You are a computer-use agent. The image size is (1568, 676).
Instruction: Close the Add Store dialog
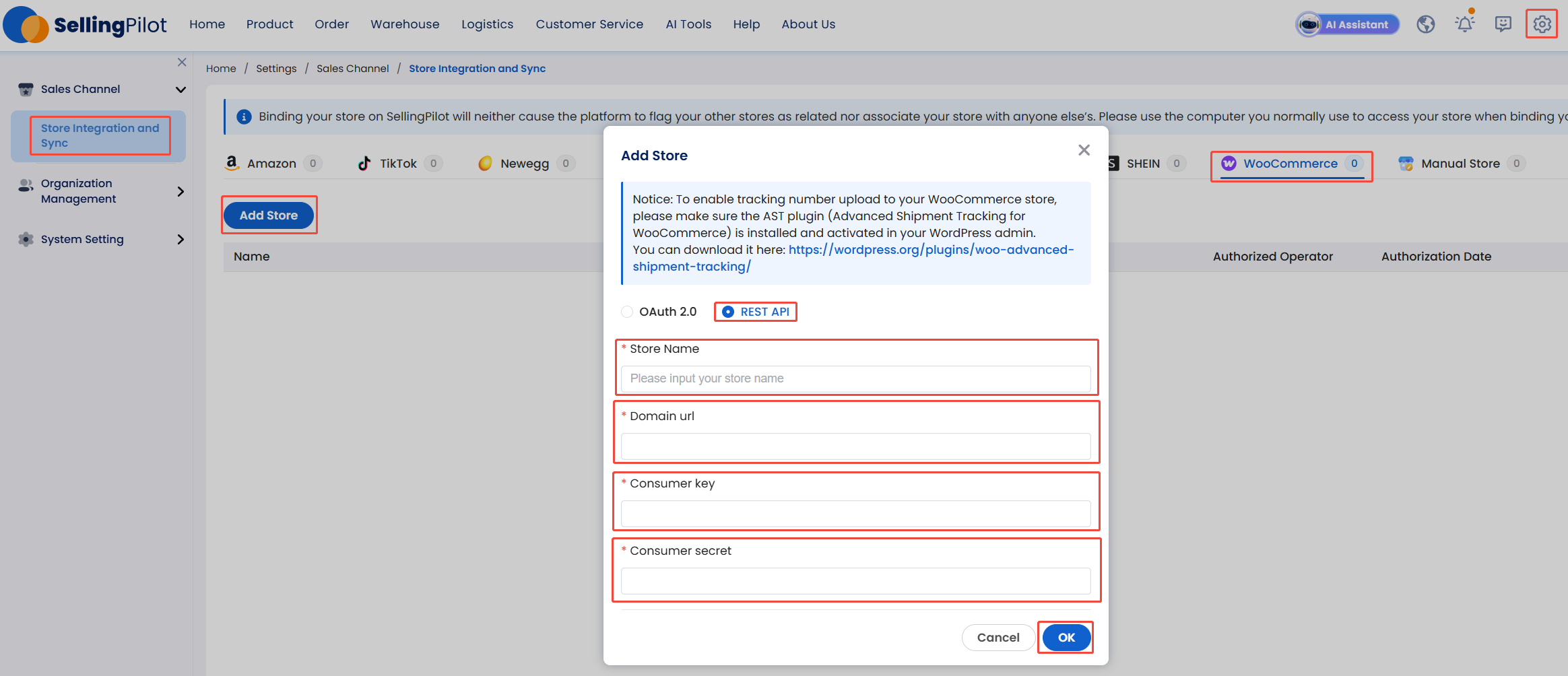[1084, 150]
